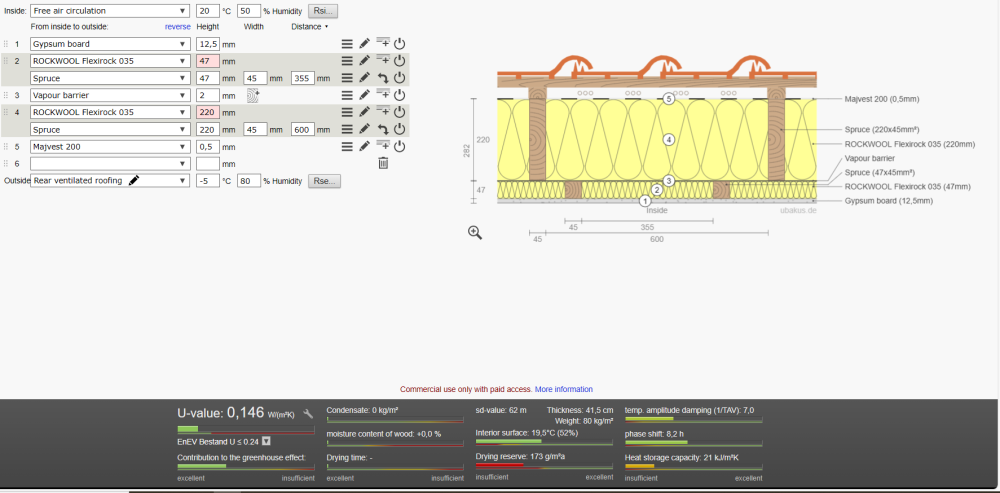Edit the Gypsum board material with pencil
Viewport: 1000px width, 493px height.
364,44
